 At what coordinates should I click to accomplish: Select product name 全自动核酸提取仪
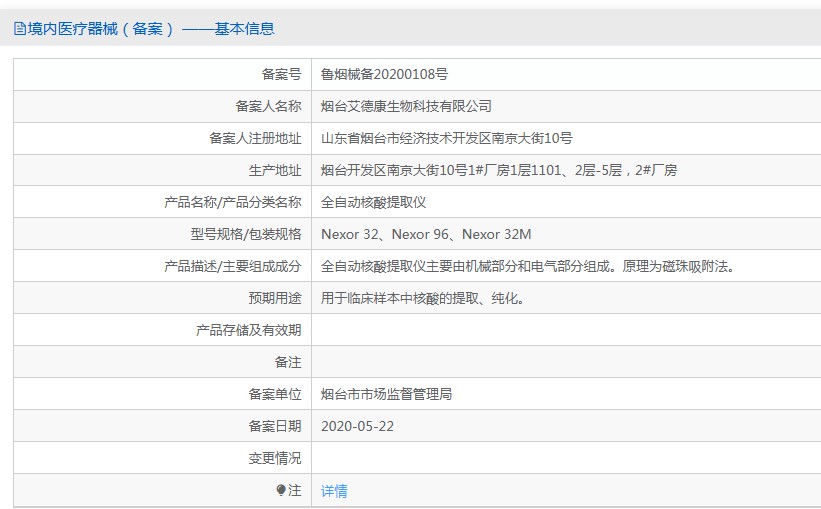tap(373, 202)
